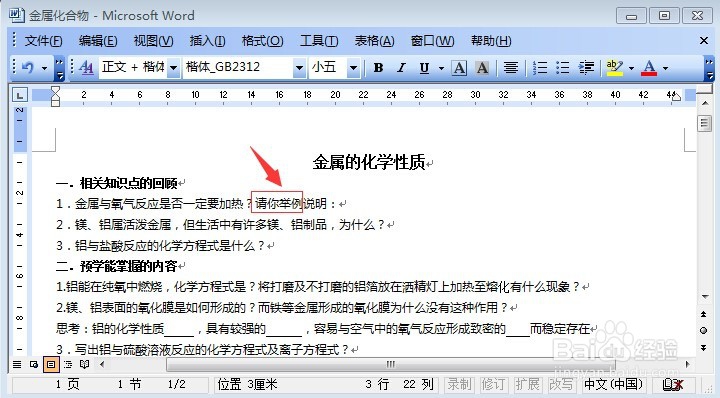
Task: Open the 格式(O) menu
Action: [263, 41]
